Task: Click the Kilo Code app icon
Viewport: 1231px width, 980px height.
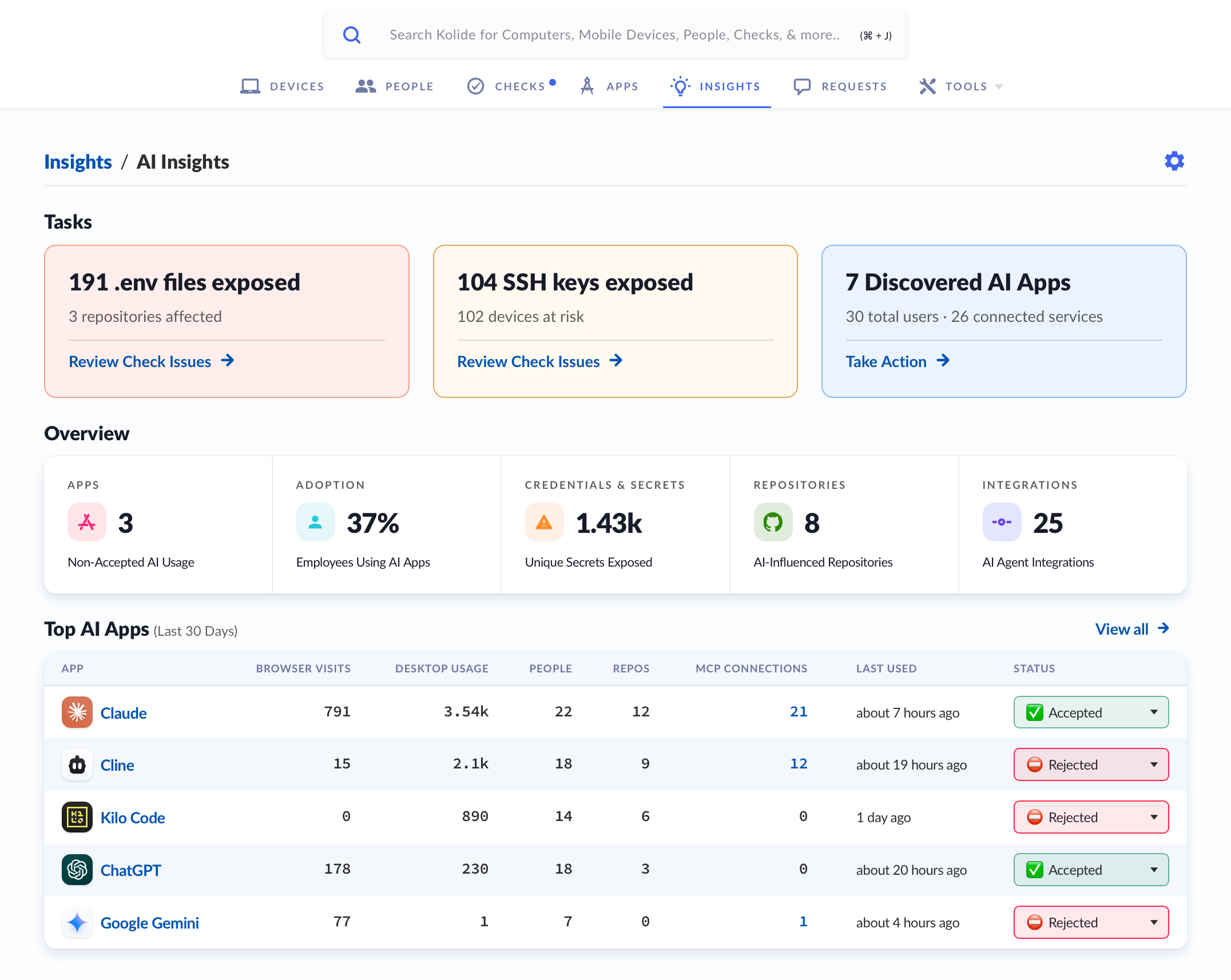Action: 77,817
